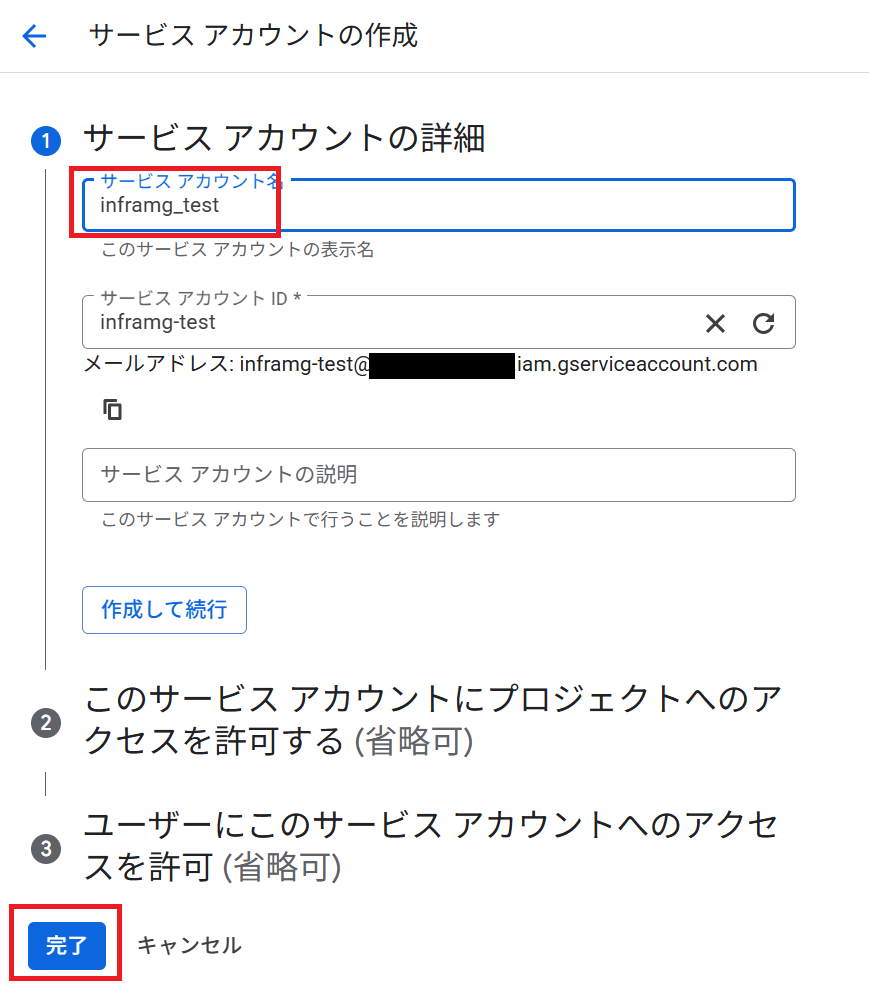
Task: Click the サービス アカウントの説明 field
Action: pos(439,475)
